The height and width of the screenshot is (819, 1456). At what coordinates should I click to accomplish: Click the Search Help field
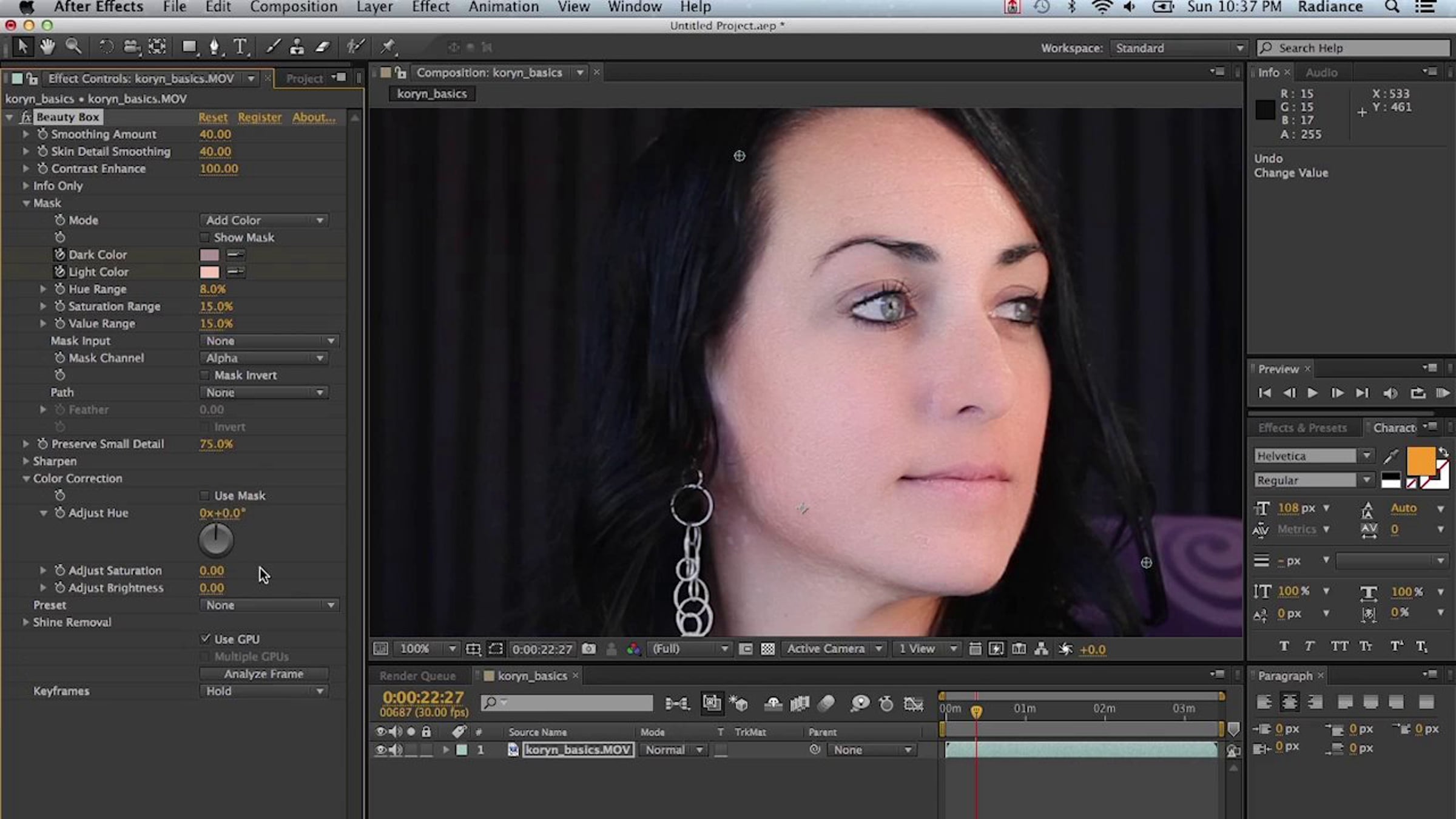click(1353, 48)
